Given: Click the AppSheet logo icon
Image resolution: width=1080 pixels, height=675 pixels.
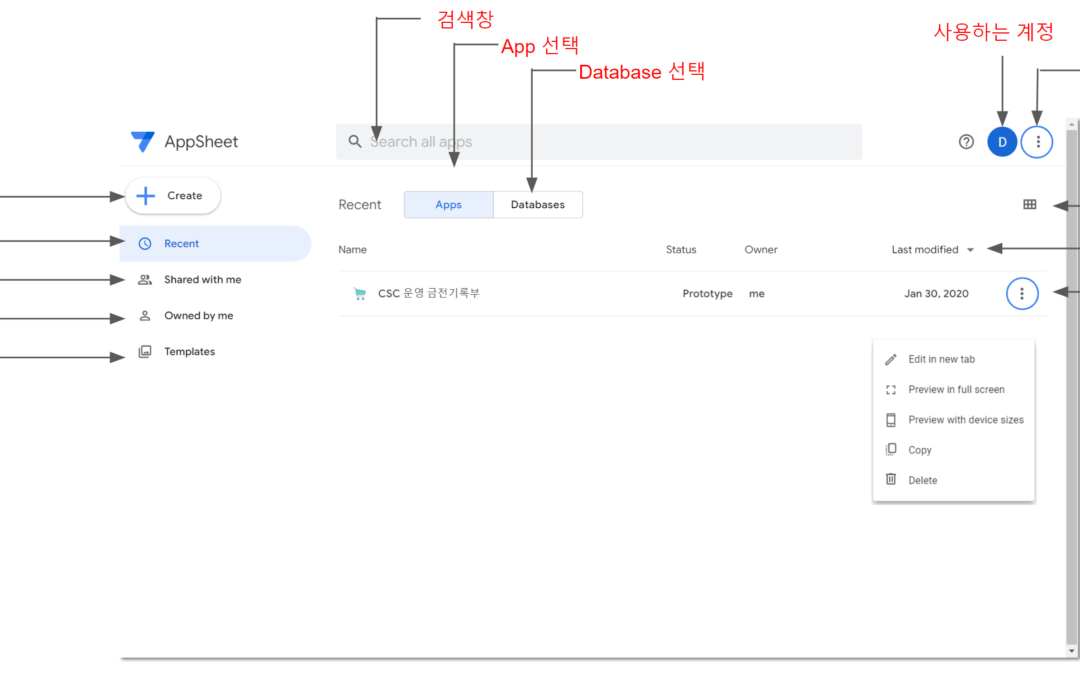Looking at the screenshot, I should (x=143, y=142).
